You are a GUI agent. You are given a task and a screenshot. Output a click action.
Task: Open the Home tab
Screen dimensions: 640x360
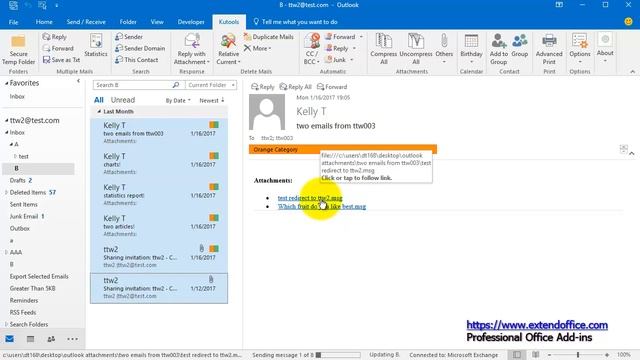[44, 22]
